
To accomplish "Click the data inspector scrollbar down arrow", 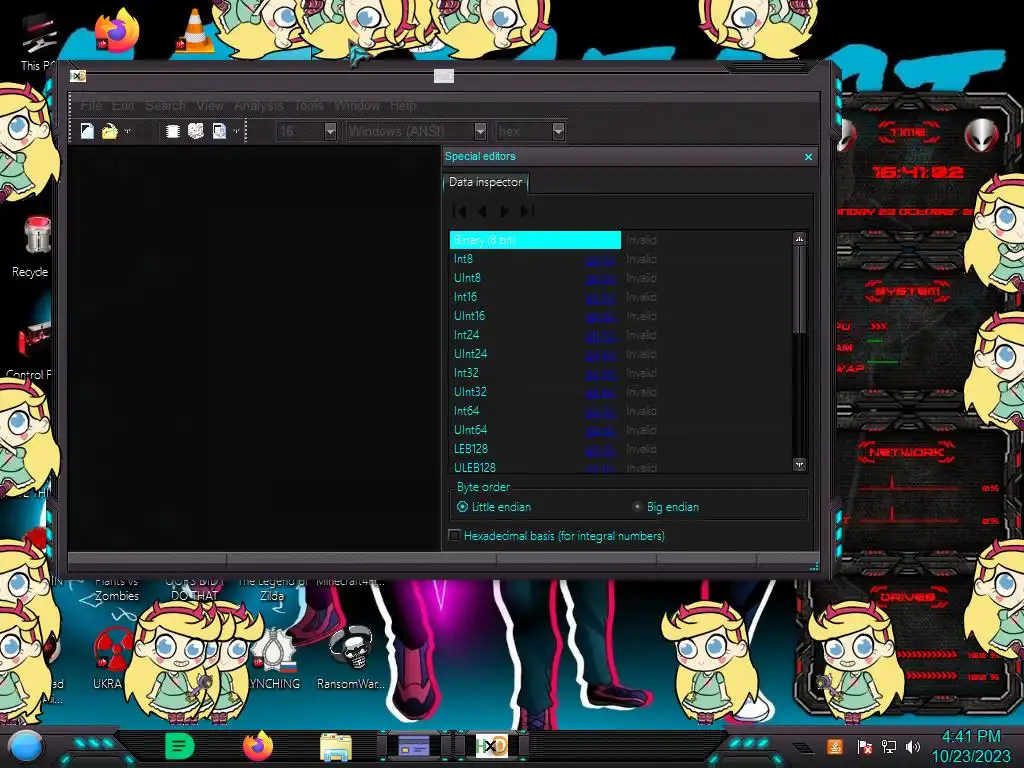I will click(799, 464).
